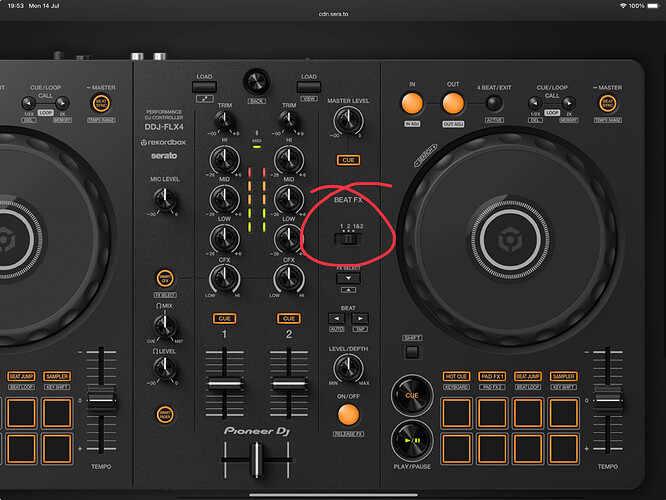Click the PLAY/PAUSE button on right deck

tap(412, 441)
